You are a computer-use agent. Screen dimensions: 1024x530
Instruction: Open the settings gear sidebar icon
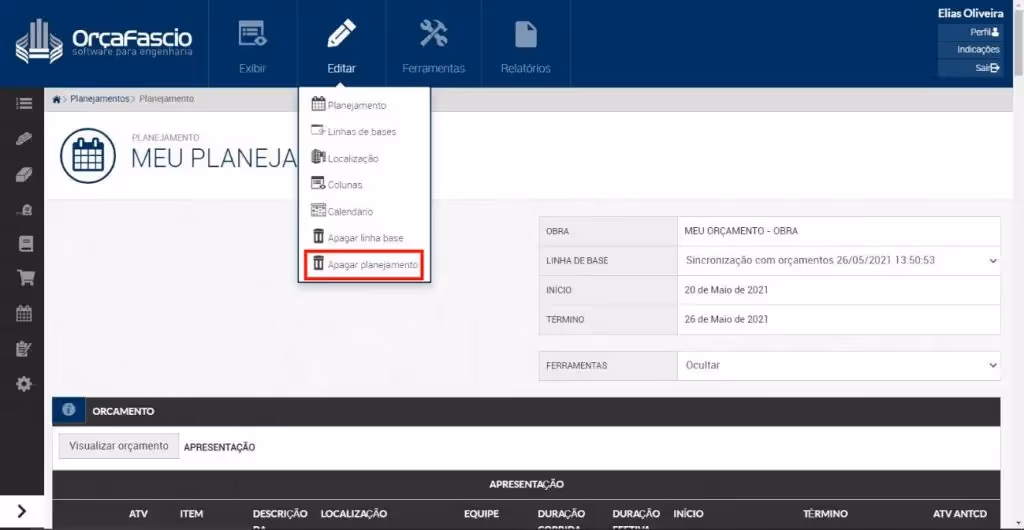24,384
